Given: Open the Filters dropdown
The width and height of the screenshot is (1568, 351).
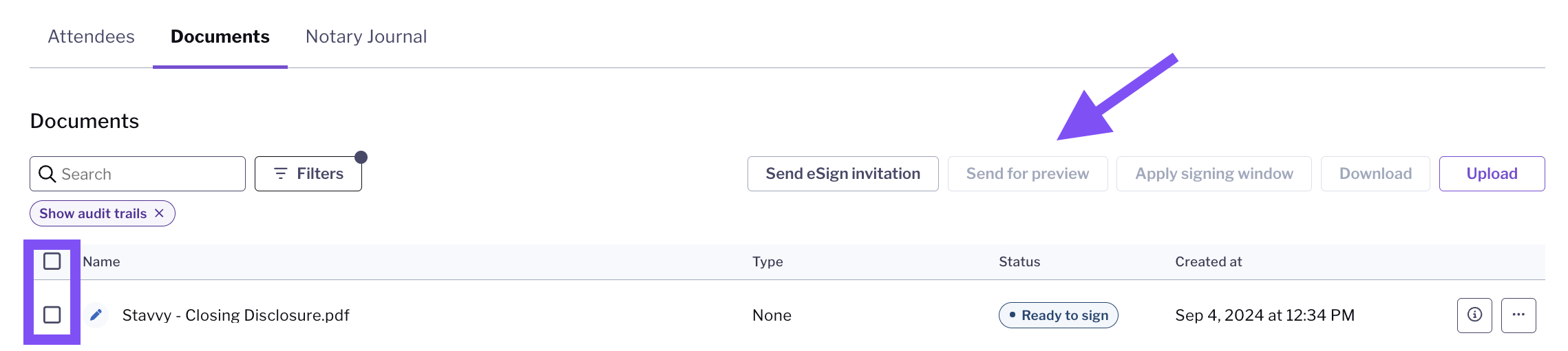Looking at the screenshot, I should coord(308,173).
